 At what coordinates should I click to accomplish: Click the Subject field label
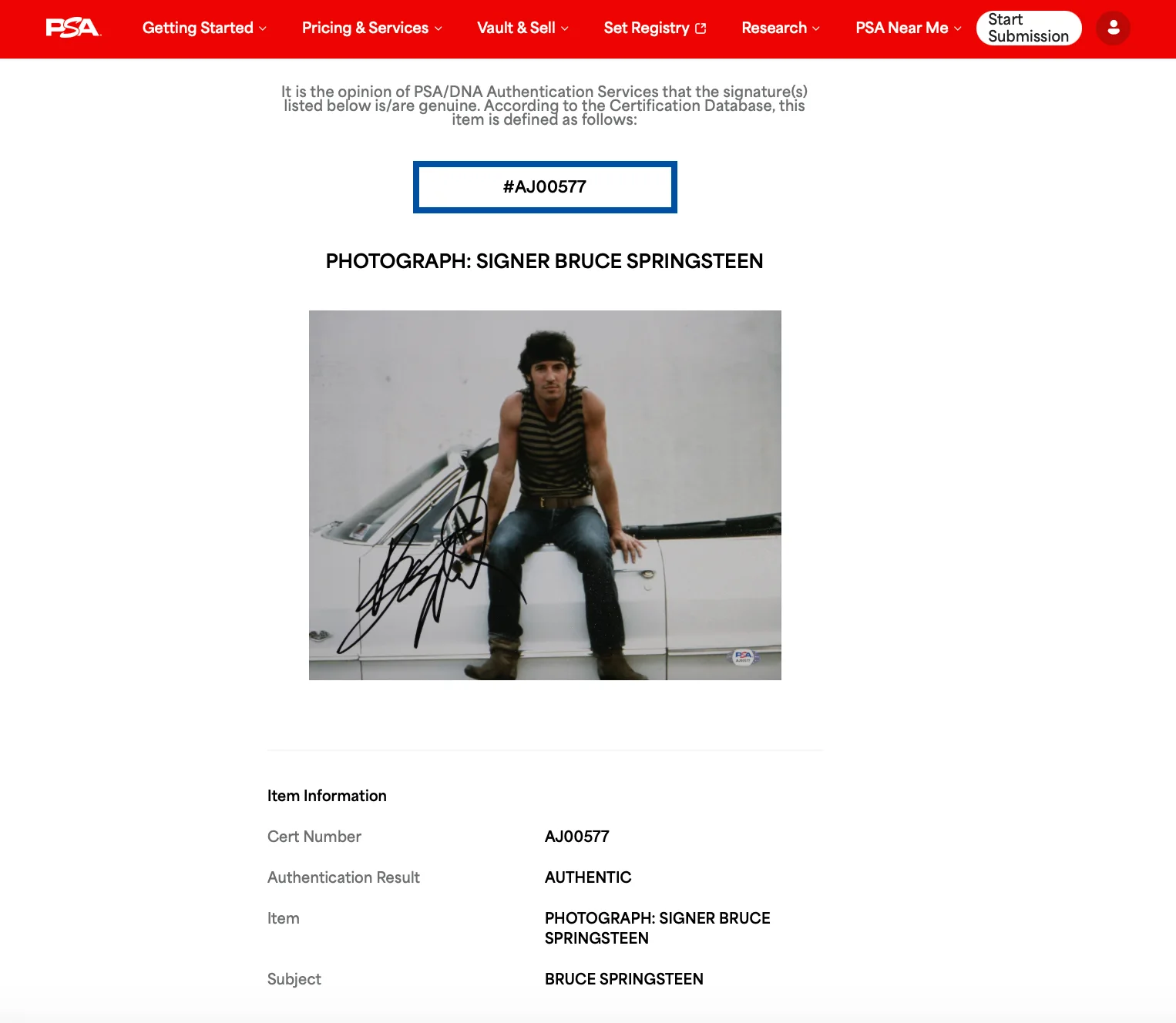coord(294,979)
